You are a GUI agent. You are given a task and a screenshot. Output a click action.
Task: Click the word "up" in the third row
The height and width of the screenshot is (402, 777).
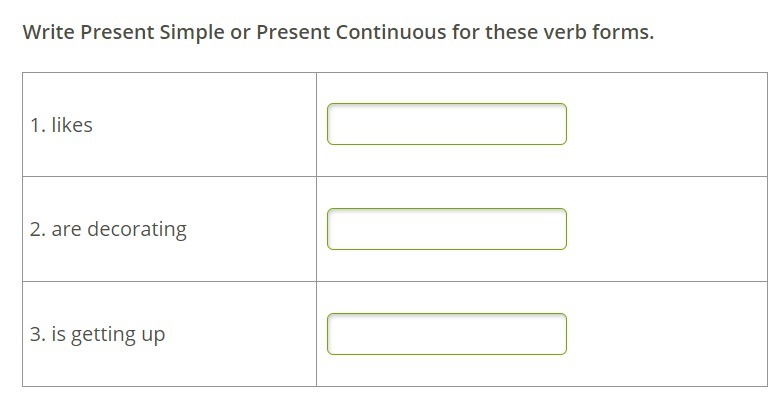coord(153,335)
